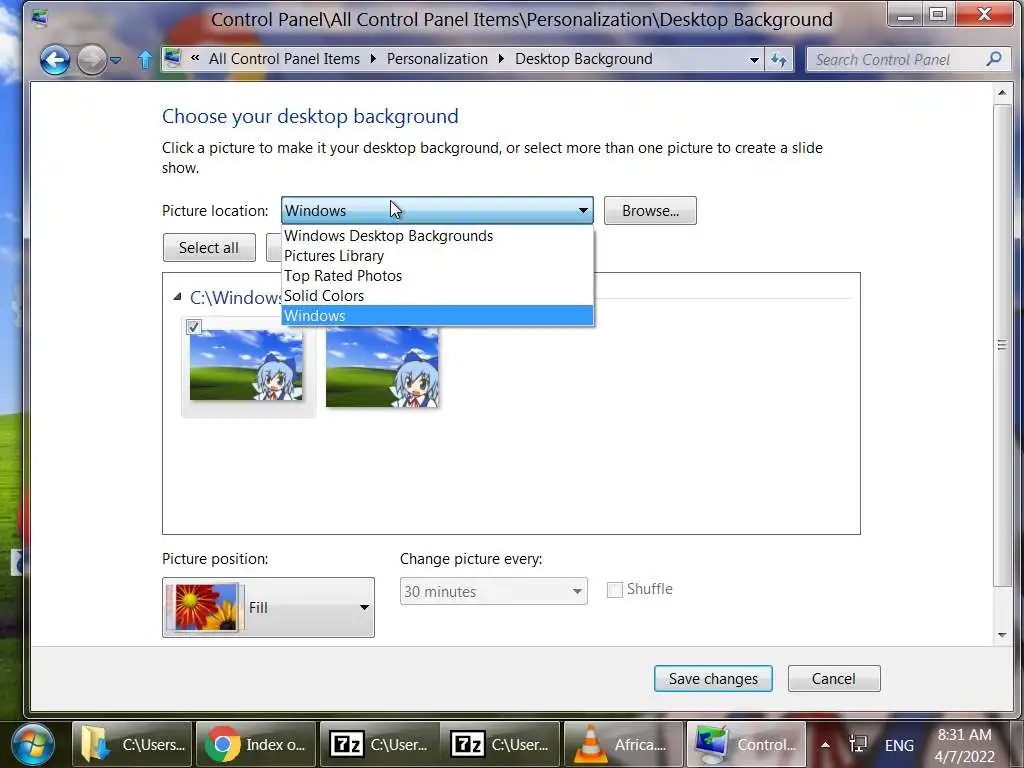The image size is (1024, 768).
Task: Switch to C:\Users Explorer taskbar item
Action: point(132,744)
